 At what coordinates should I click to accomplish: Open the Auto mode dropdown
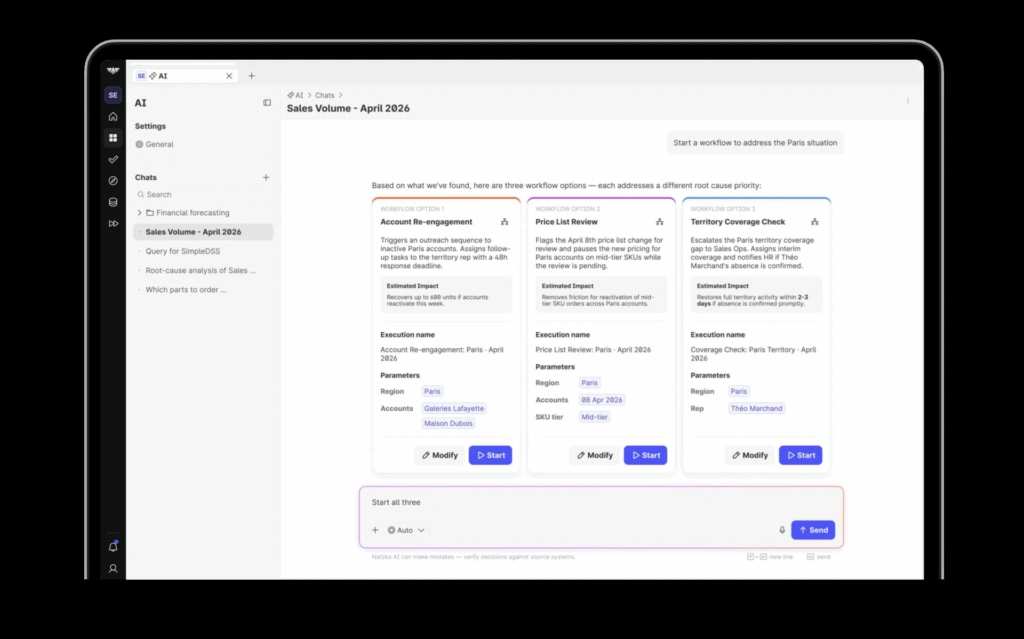(x=406, y=530)
